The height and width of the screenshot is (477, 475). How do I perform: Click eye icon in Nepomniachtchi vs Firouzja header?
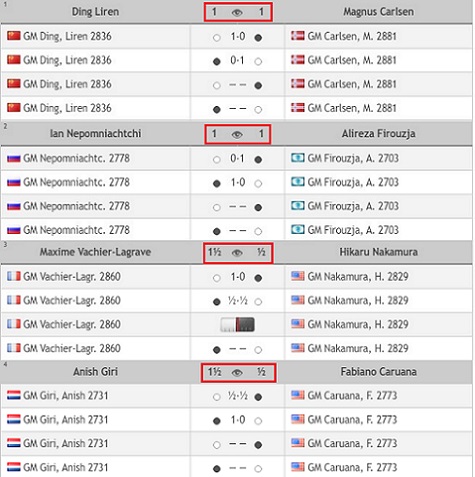pos(237,135)
